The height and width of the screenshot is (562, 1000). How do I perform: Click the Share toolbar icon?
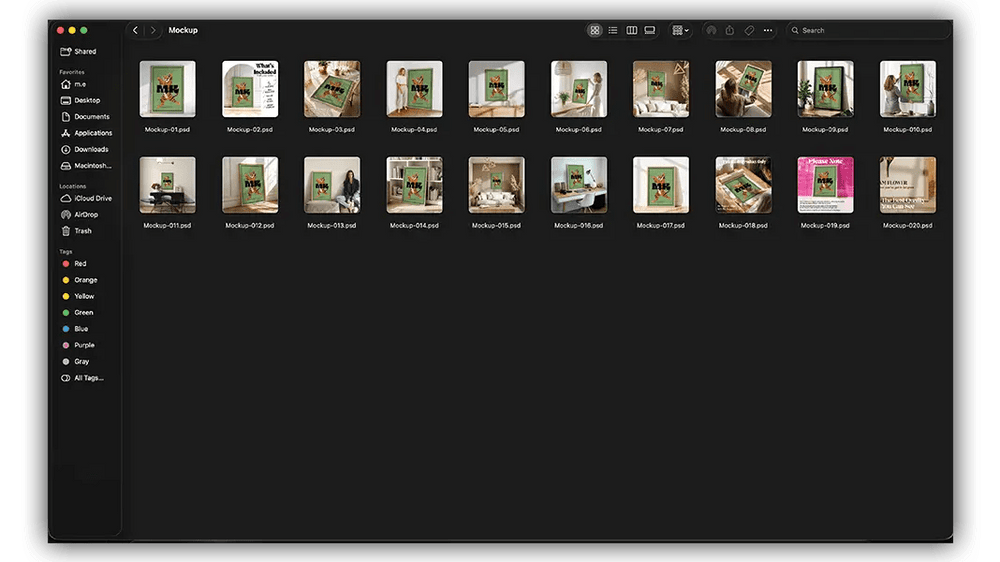tap(730, 30)
